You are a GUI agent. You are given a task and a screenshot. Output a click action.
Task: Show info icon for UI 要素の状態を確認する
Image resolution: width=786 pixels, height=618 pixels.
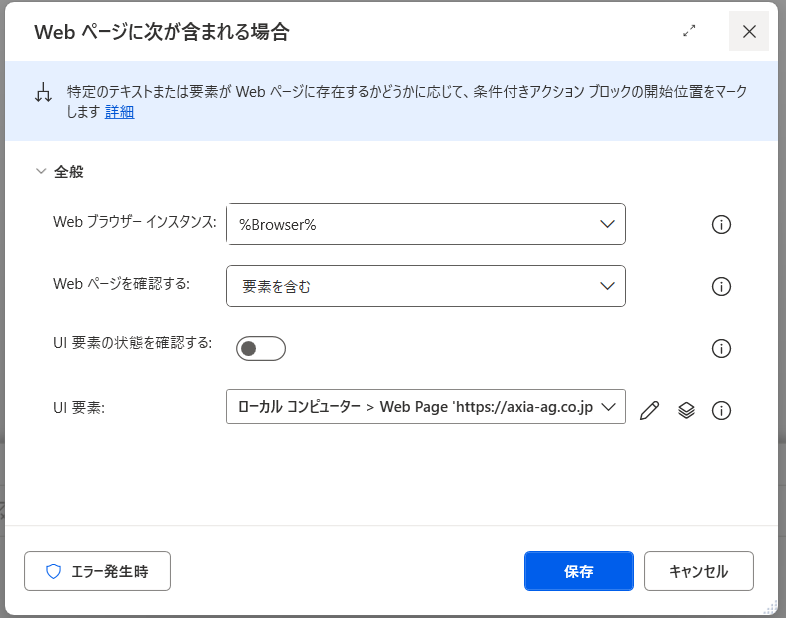tap(721, 348)
